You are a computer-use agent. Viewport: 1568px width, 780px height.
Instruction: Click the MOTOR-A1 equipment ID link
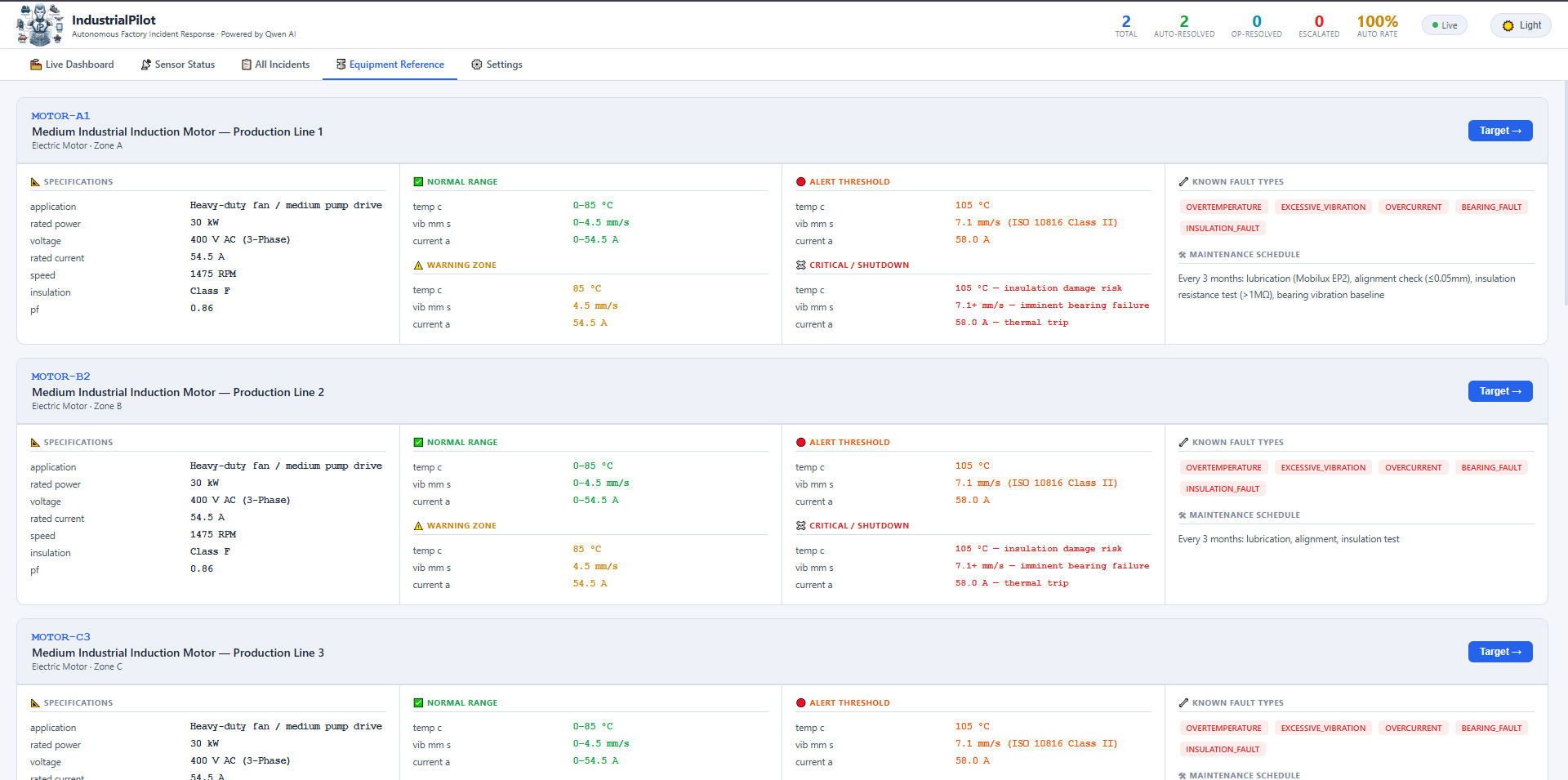click(60, 116)
